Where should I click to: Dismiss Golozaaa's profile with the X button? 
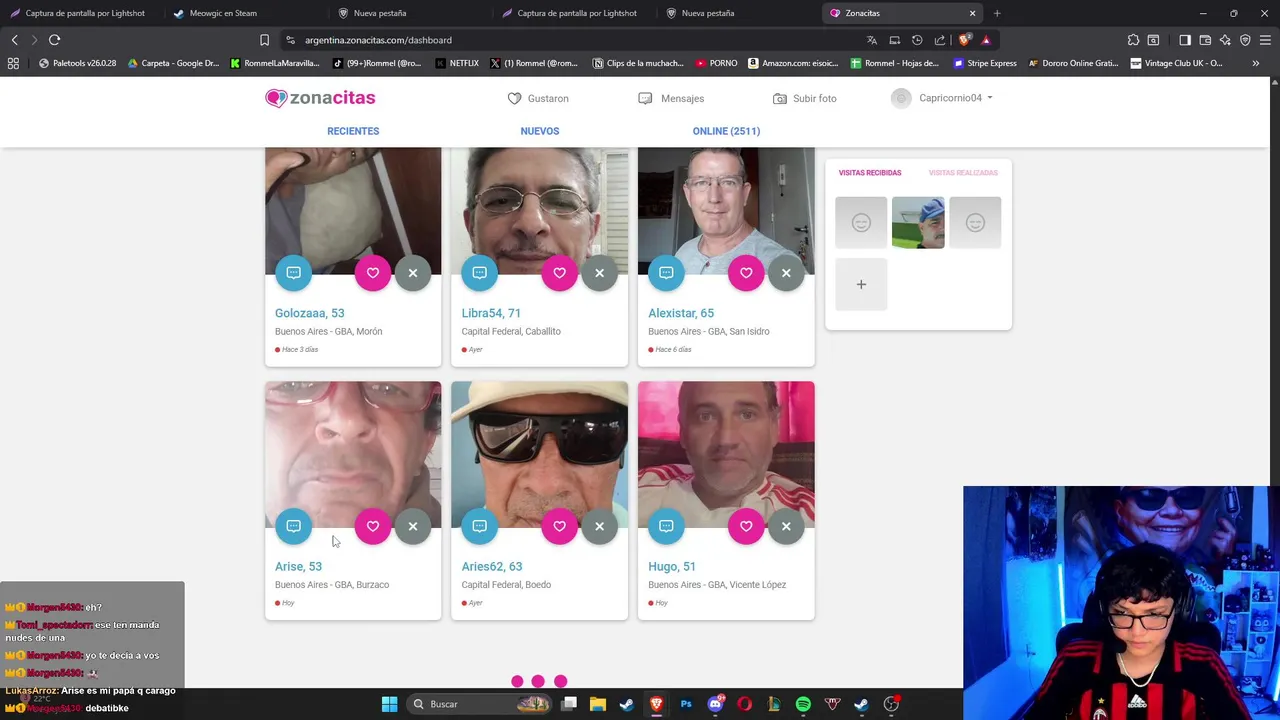point(413,273)
